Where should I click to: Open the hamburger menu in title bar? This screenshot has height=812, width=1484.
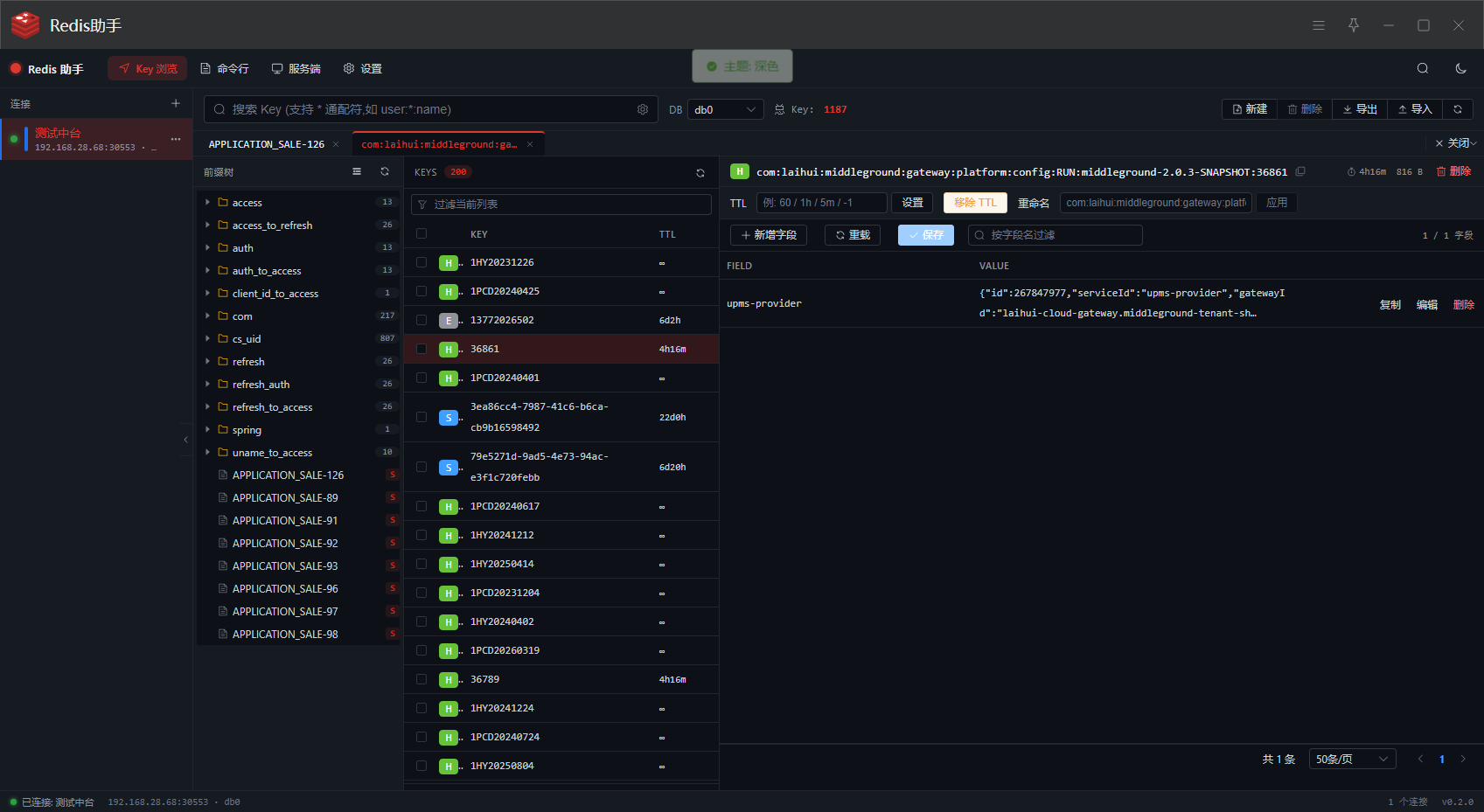(x=1319, y=25)
